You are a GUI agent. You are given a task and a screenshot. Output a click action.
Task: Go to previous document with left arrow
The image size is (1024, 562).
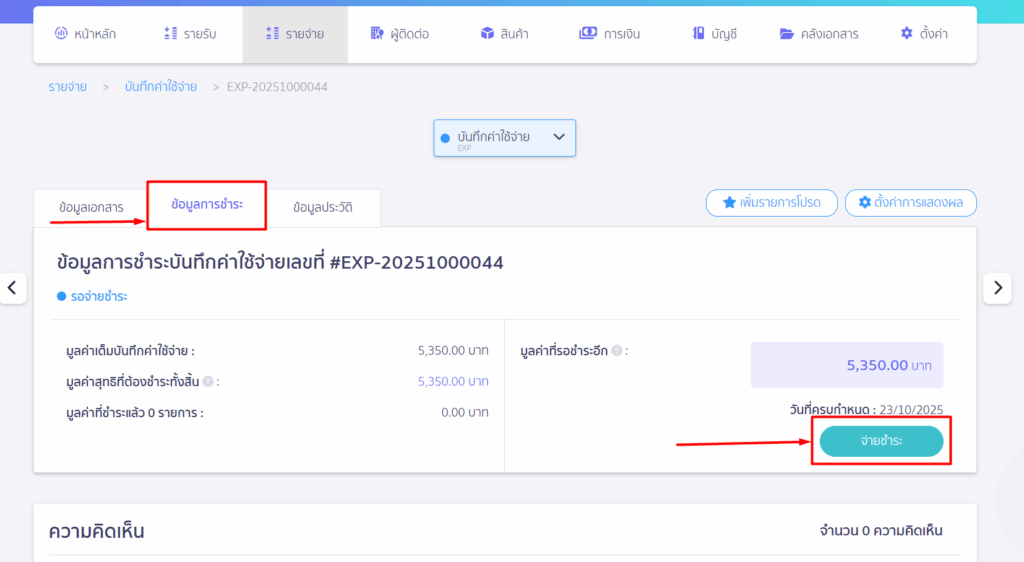(12, 288)
